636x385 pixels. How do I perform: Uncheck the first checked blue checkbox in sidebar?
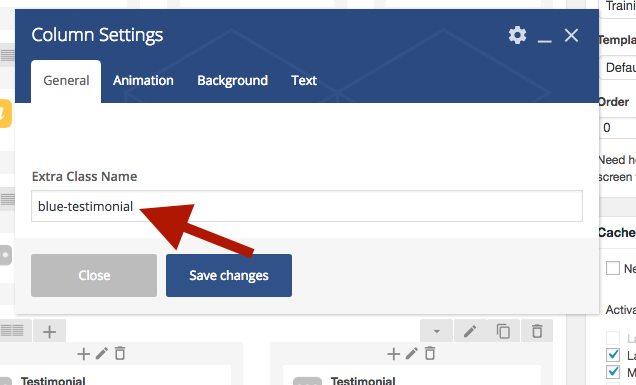point(613,355)
